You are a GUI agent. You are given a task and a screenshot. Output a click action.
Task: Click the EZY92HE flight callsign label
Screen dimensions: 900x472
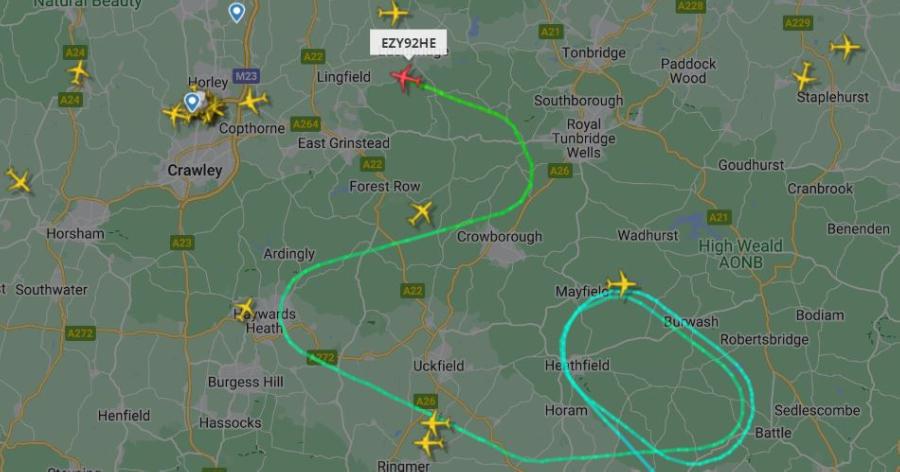[x=408, y=43]
